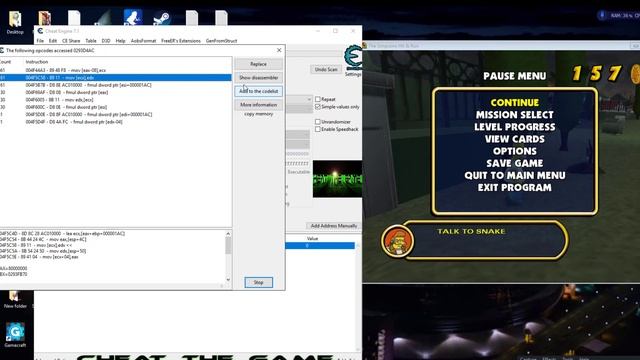The height and width of the screenshot is (360, 640).
Task: Open the GenFromStruct menu
Action: (222, 41)
